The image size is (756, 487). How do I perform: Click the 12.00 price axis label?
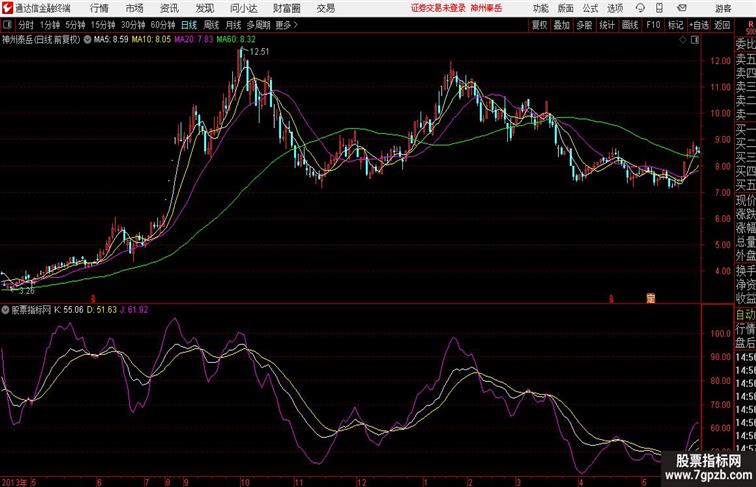[720, 61]
